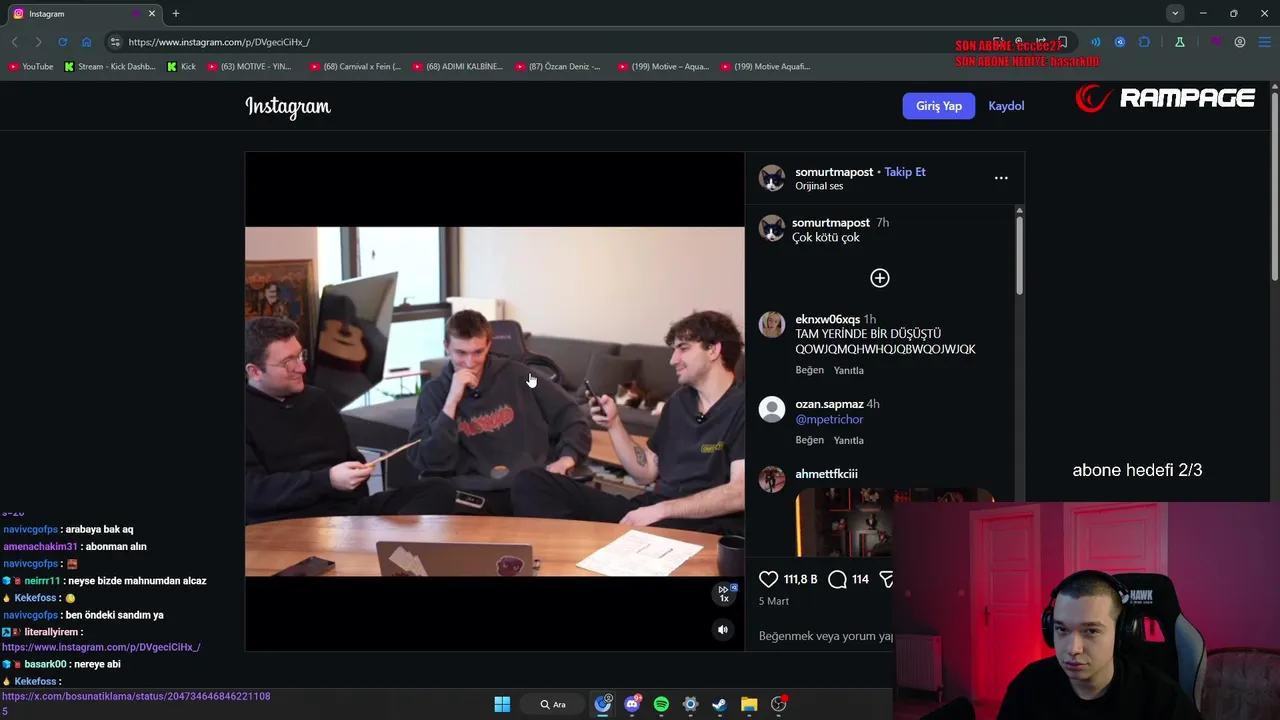
Task: Open the Windows Start menu
Action: pos(502,704)
